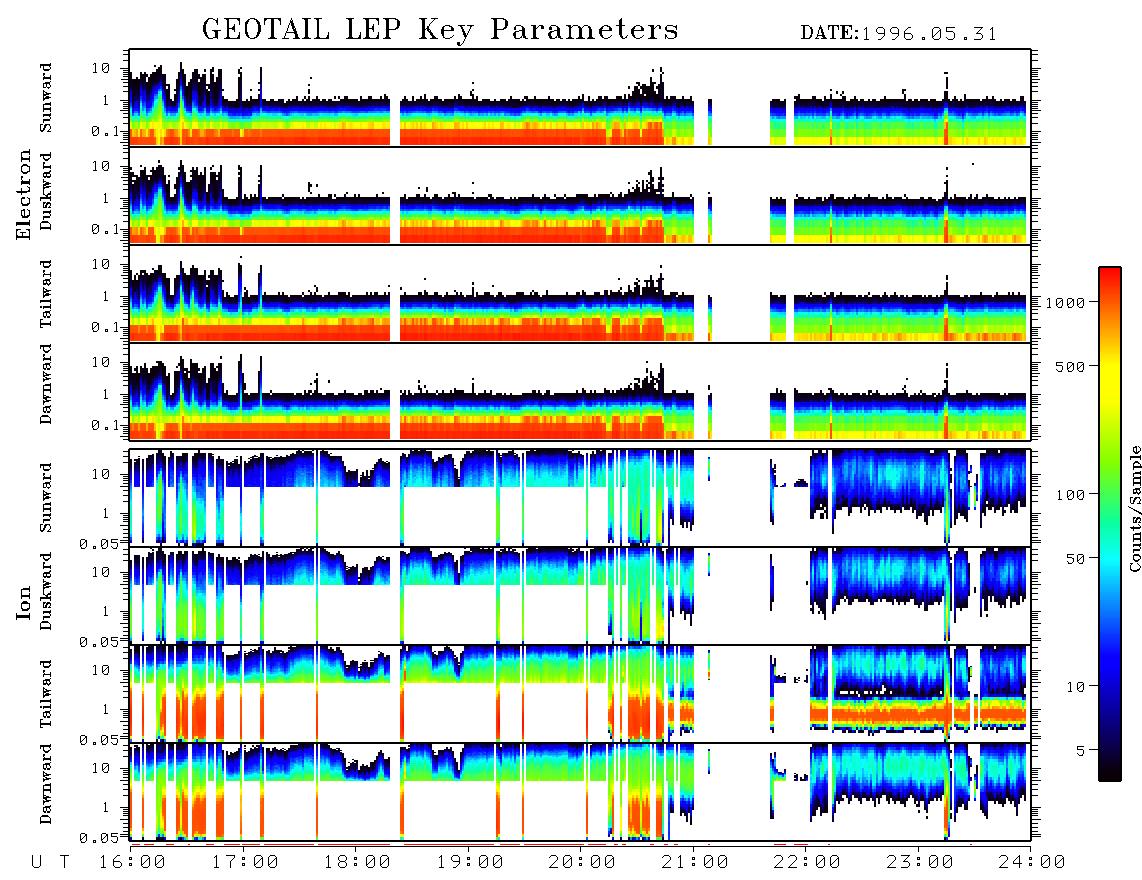Click the Ion Dawnward spectrogram panel

[x=580, y=792]
